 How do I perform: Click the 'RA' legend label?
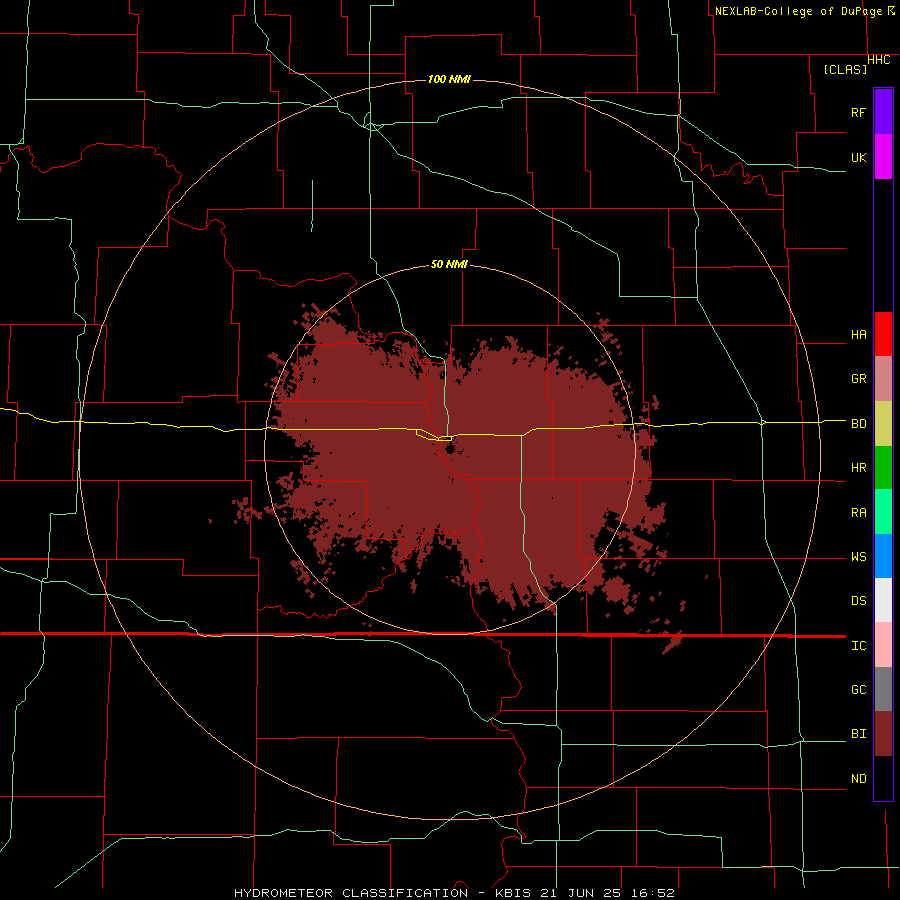point(858,513)
